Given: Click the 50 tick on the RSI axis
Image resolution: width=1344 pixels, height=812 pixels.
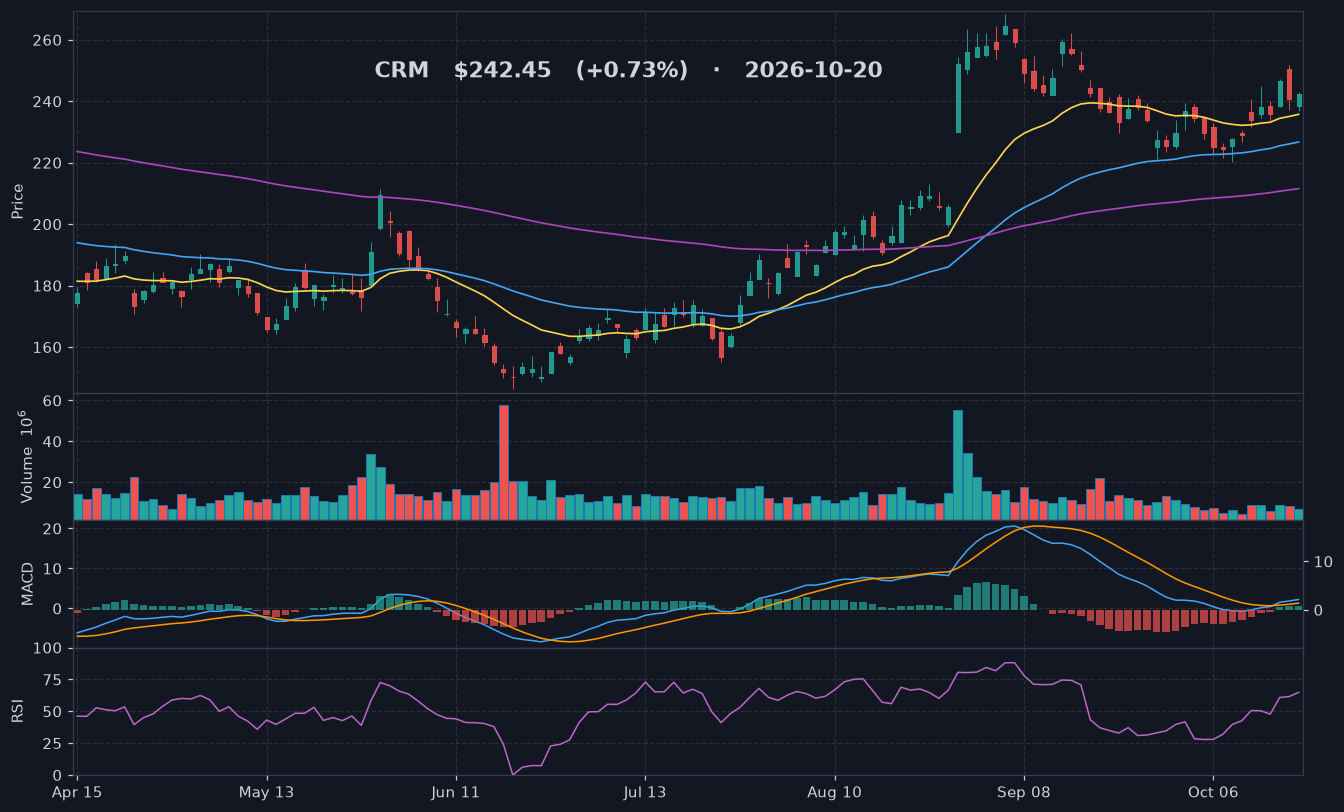Looking at the screenshot, I should click(x=54, y=713).
